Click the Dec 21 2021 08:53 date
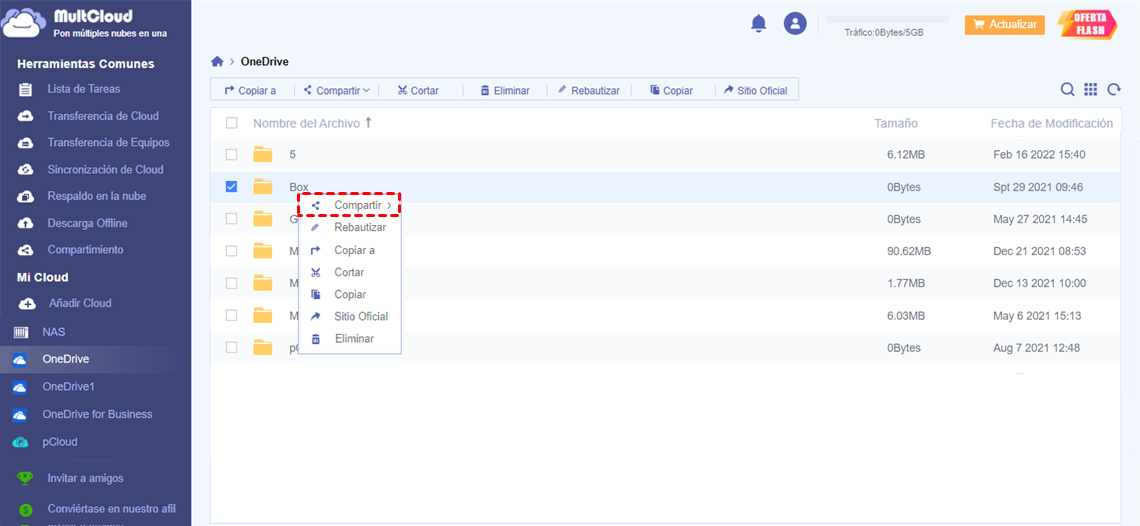Screen dimensions: 1140x526 1039,251
